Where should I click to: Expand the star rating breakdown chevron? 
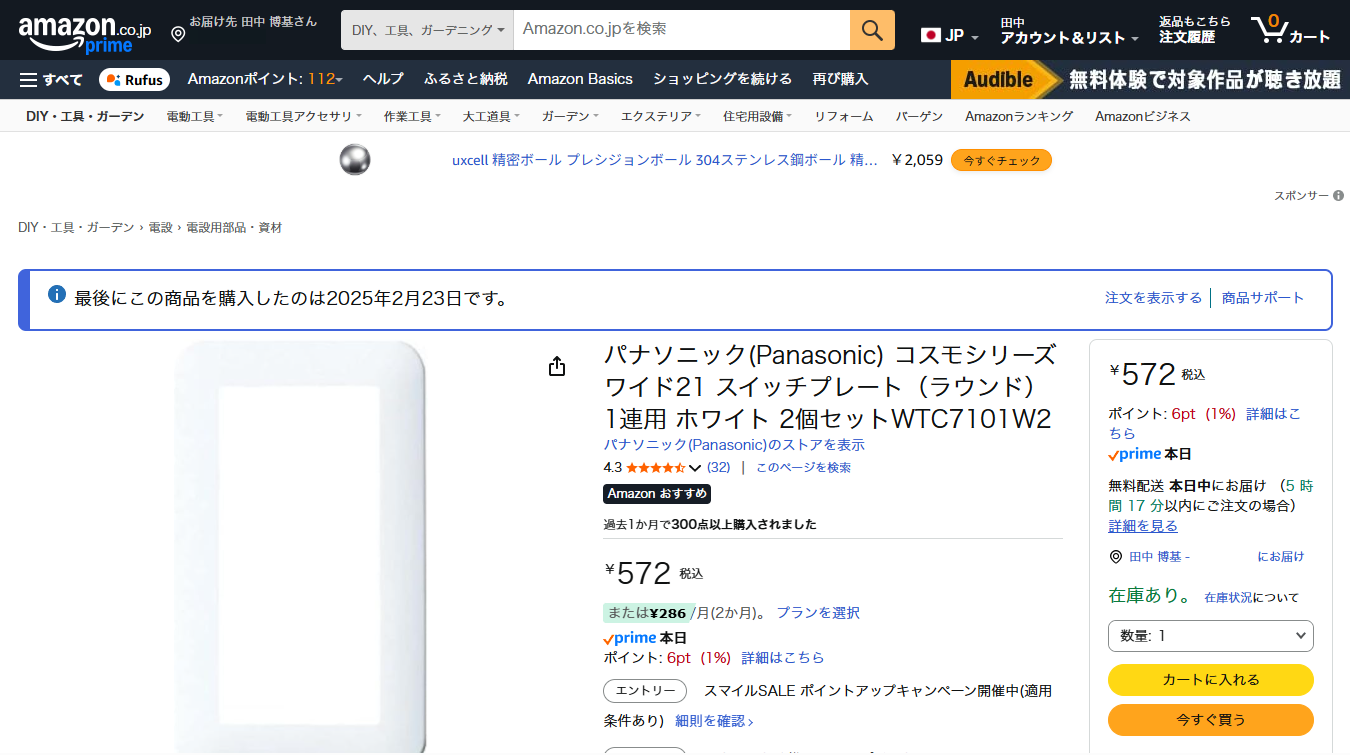click(x=695, y=468)
